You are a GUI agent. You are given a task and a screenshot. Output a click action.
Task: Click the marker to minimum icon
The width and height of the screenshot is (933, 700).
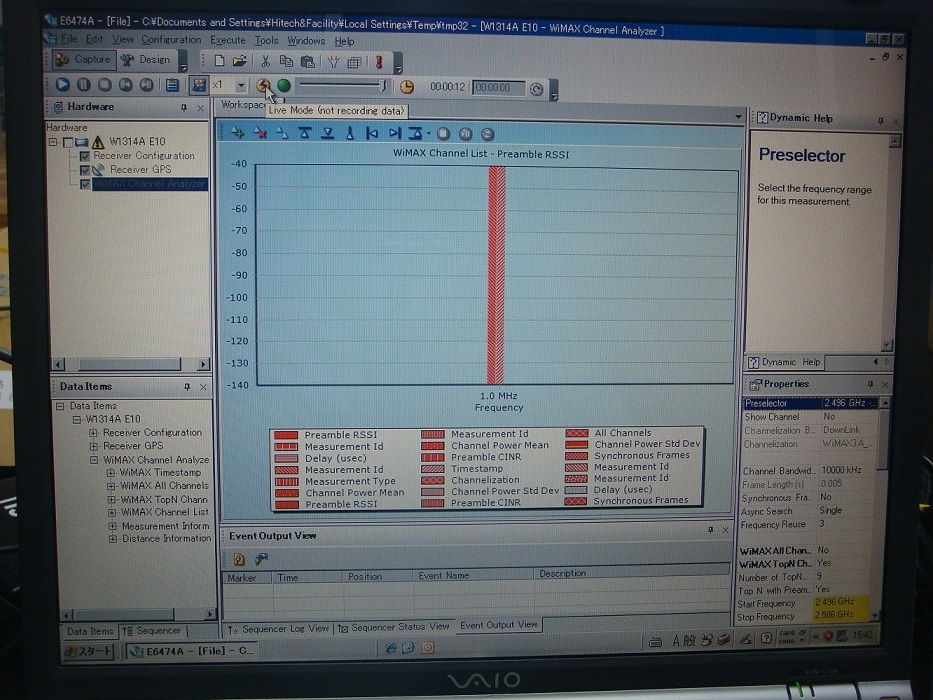(328, 133)
